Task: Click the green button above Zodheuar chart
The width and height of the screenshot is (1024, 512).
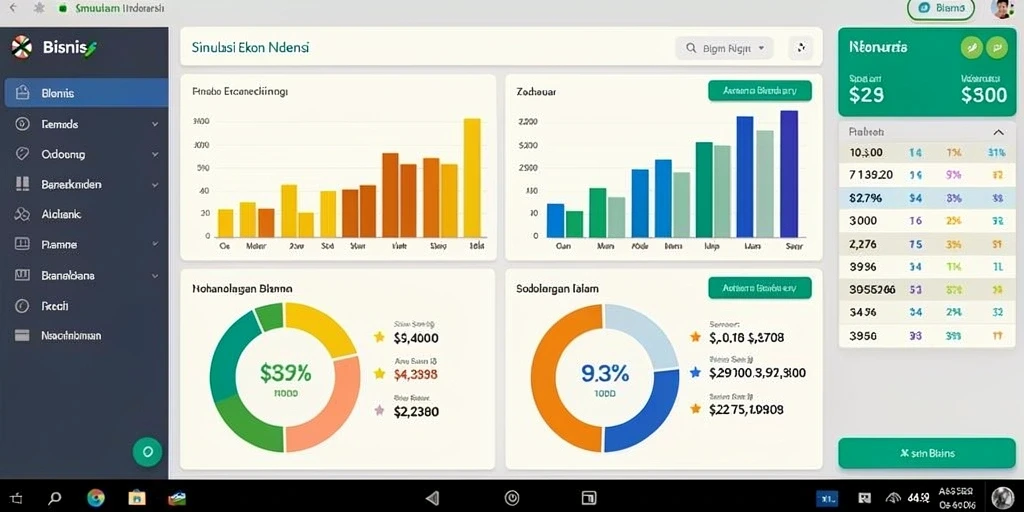Action: pos(760,91)
